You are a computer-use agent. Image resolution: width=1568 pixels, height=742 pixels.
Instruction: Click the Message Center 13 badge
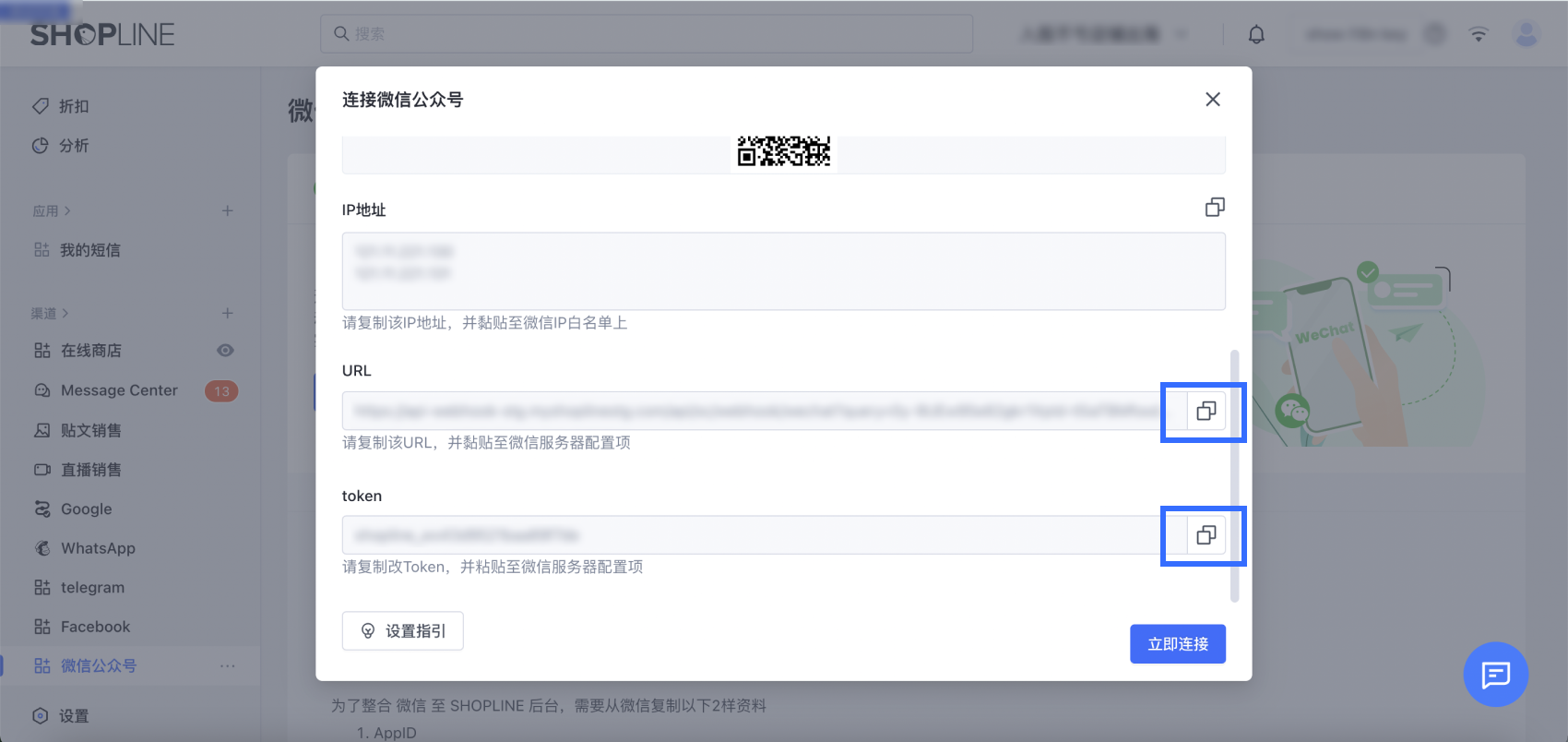point(221,391)
